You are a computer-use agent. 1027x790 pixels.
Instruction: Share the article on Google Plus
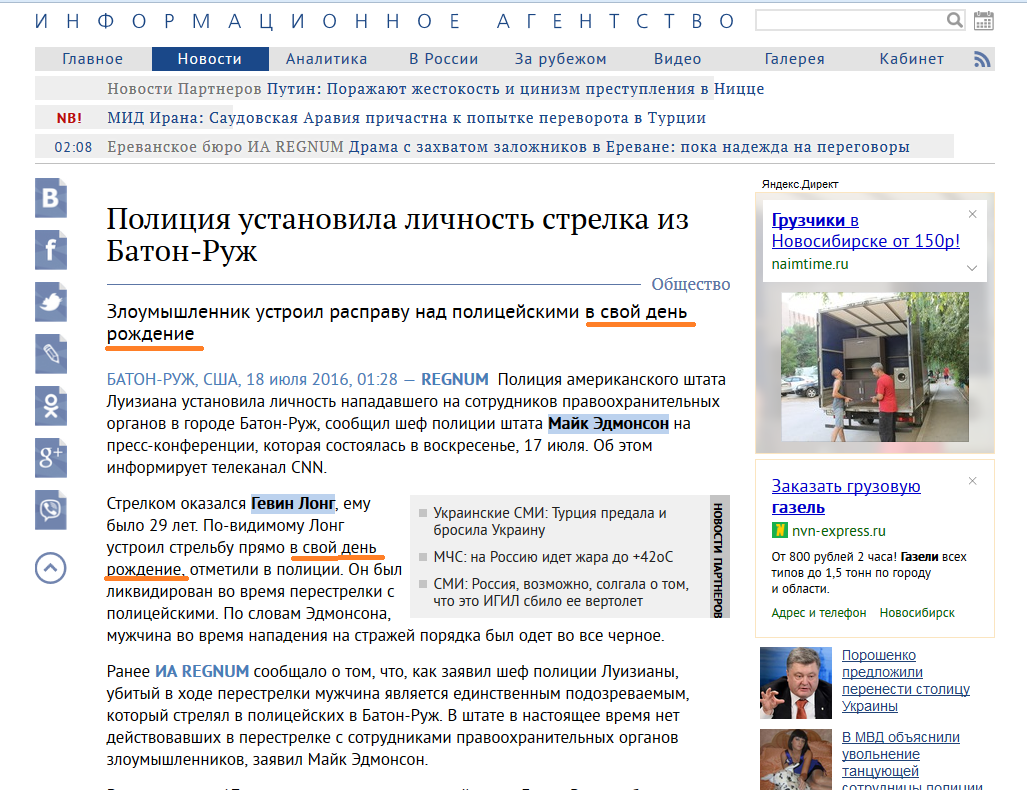point(51,458)
